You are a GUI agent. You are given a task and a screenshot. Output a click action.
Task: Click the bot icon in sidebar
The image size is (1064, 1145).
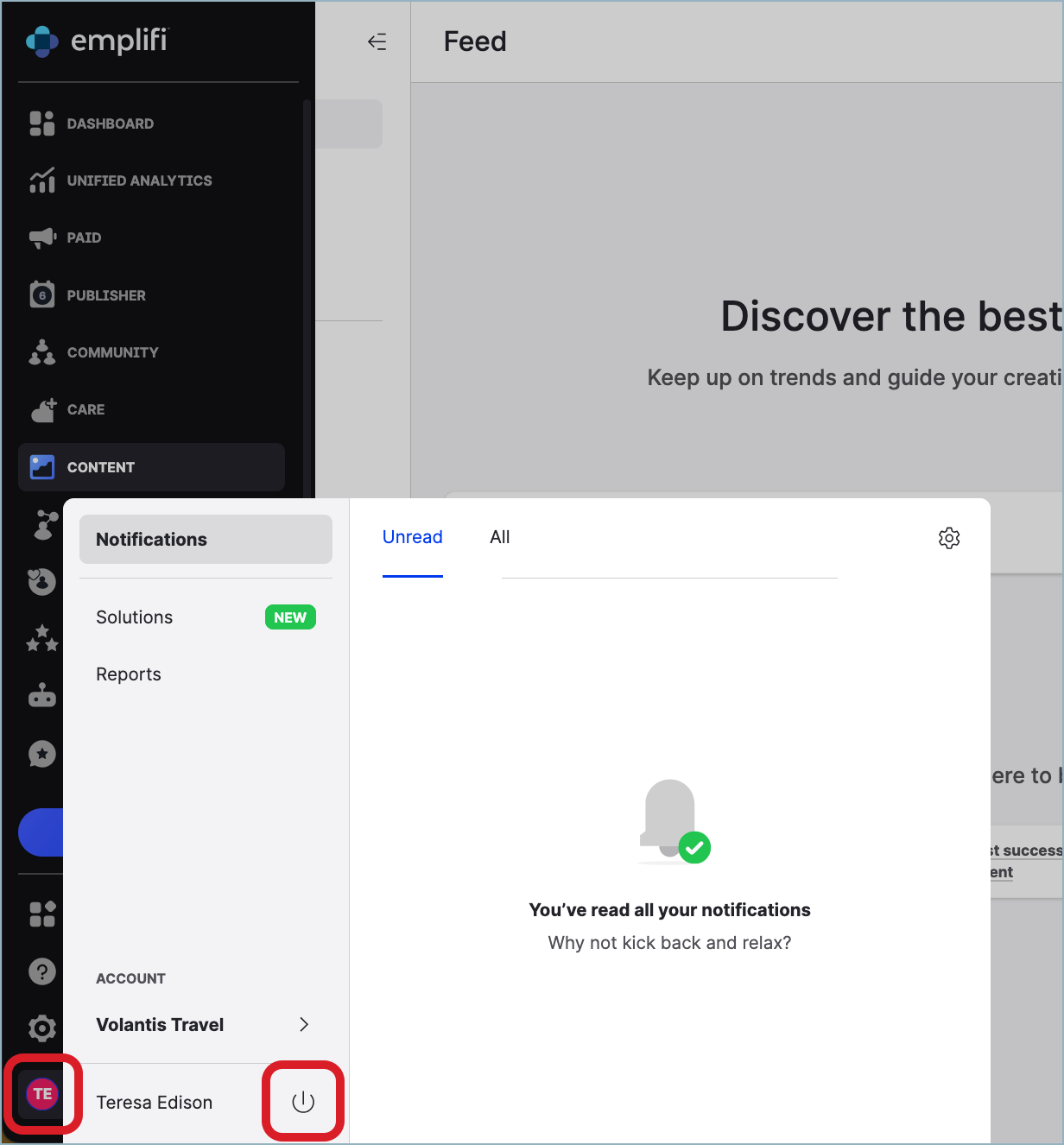[42, 695]
